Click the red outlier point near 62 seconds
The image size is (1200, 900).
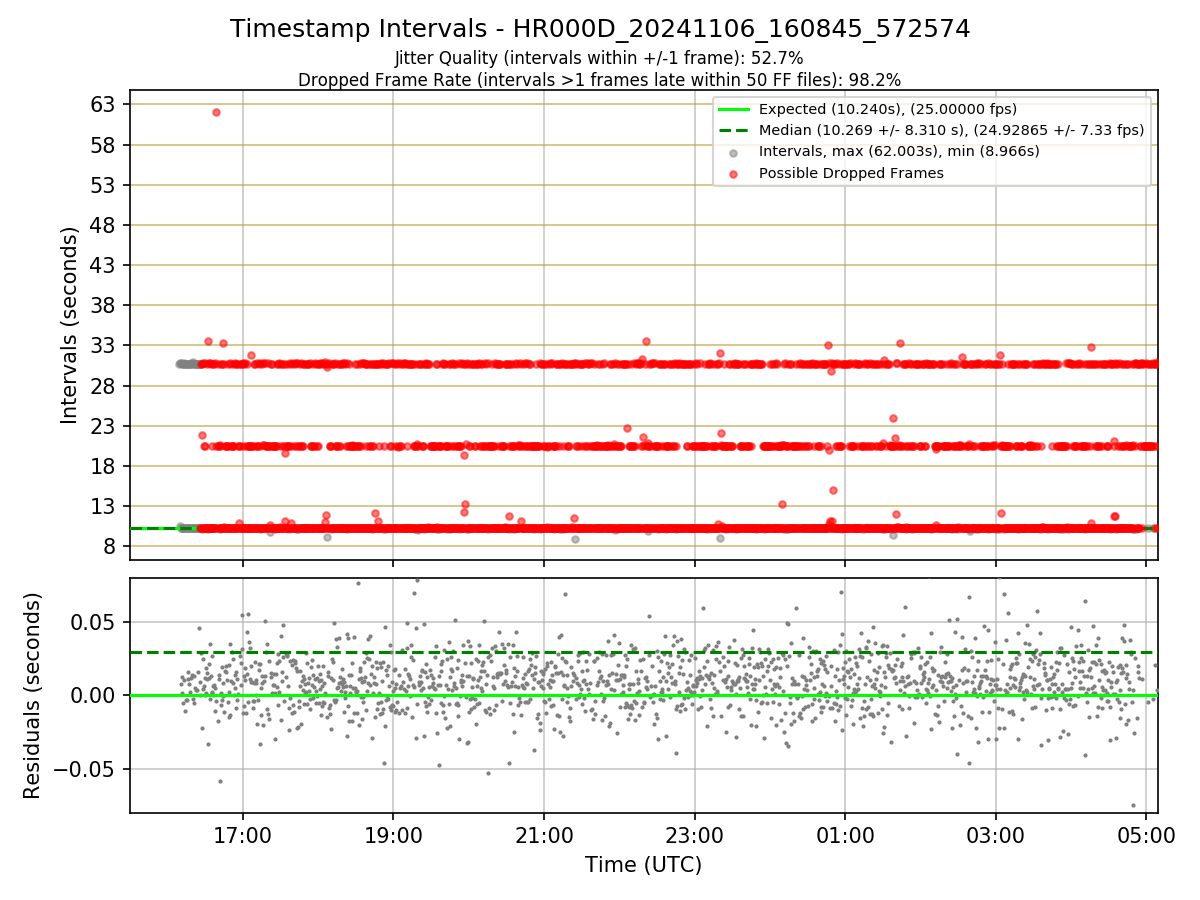click(216, 112)
